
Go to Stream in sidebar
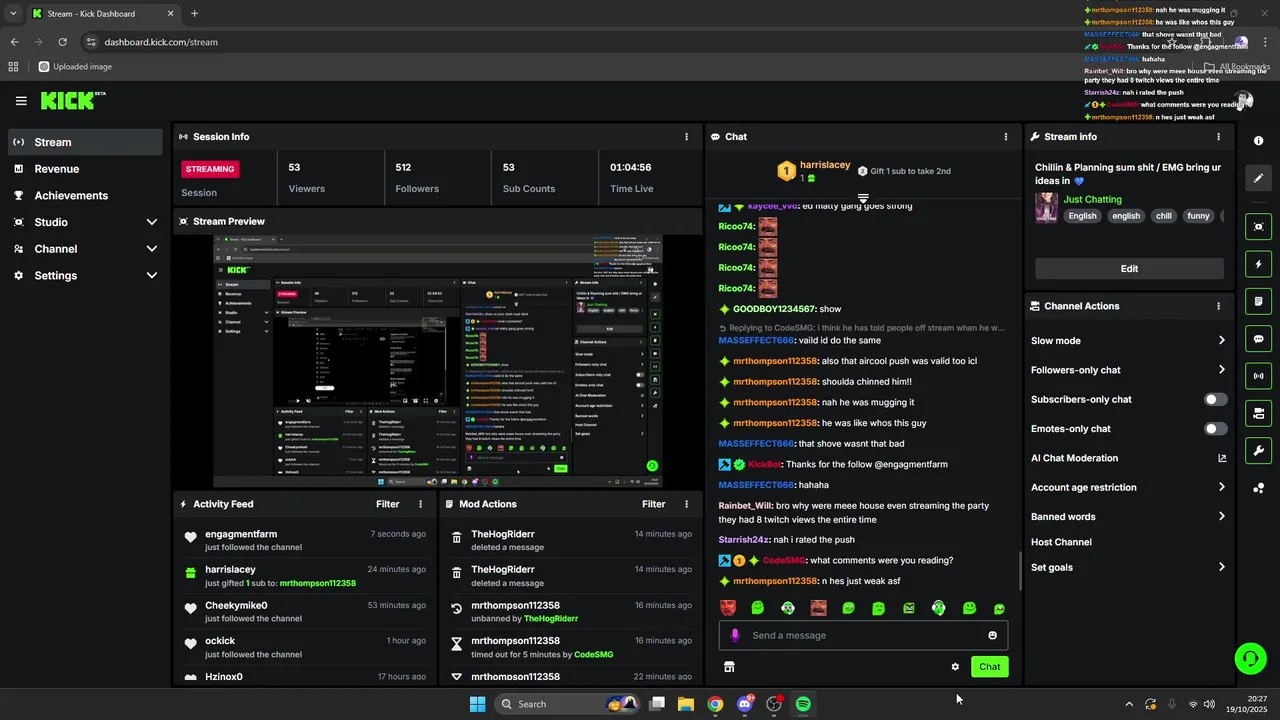[x=85, y=142]
